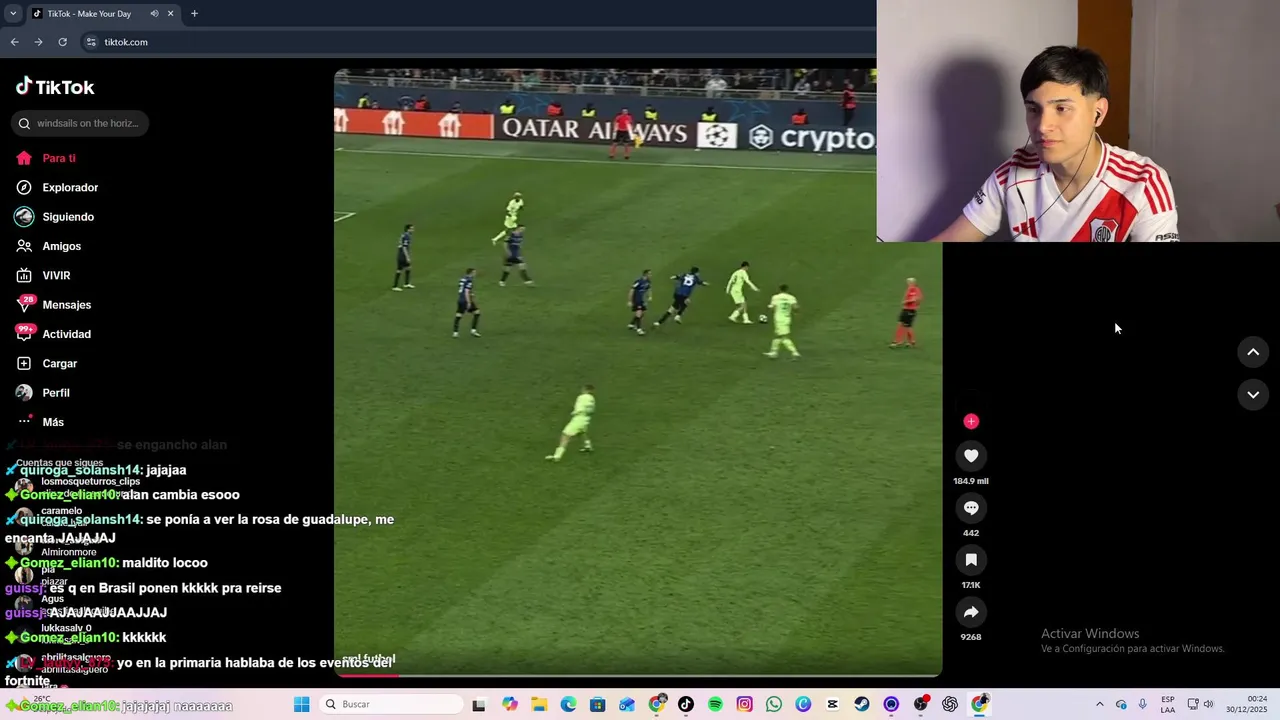Click the tiktok.com address bar
Viewport: 1280px width, 720px height.
(480, 42)
